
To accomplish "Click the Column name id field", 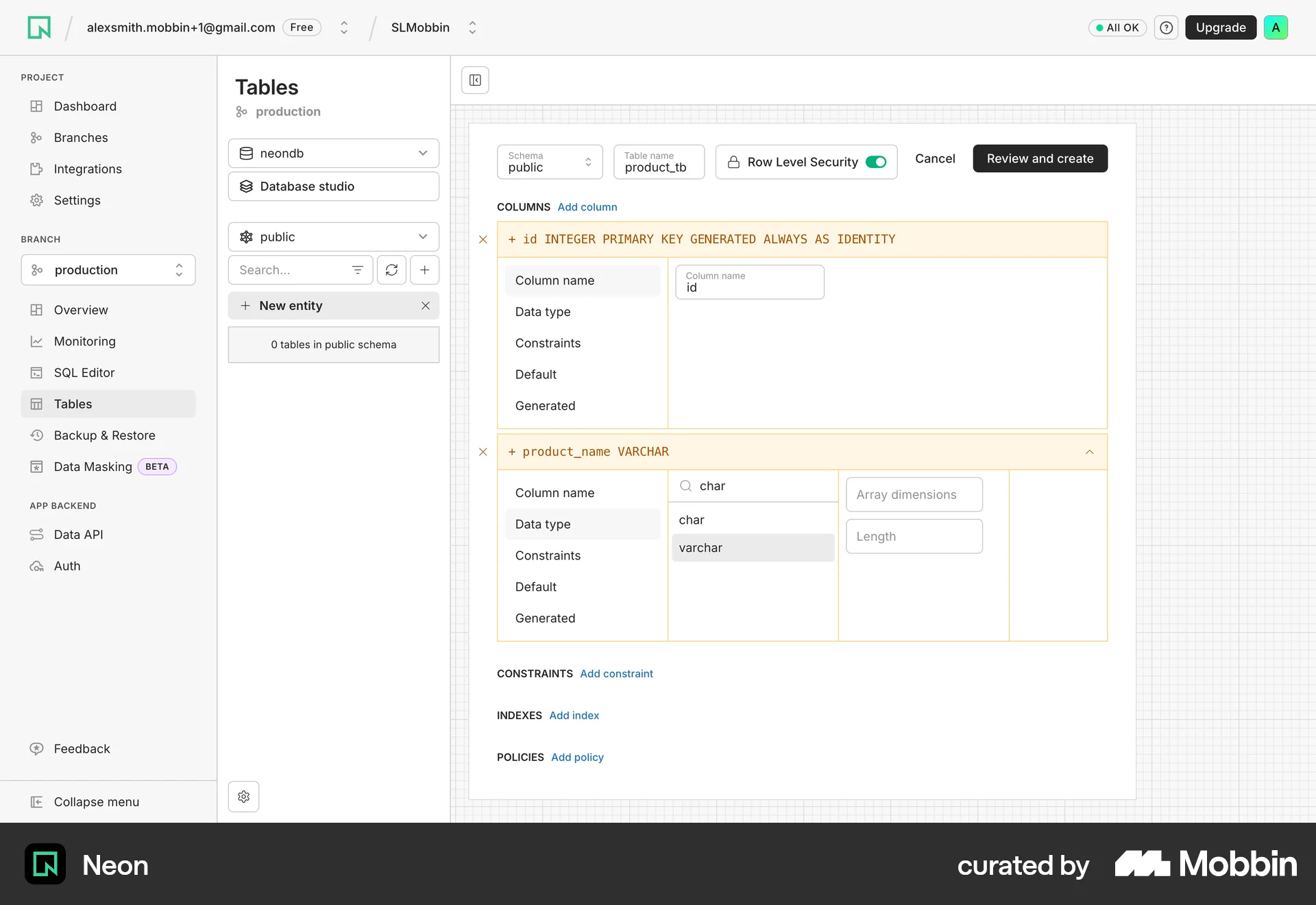I will click(750, 282).
